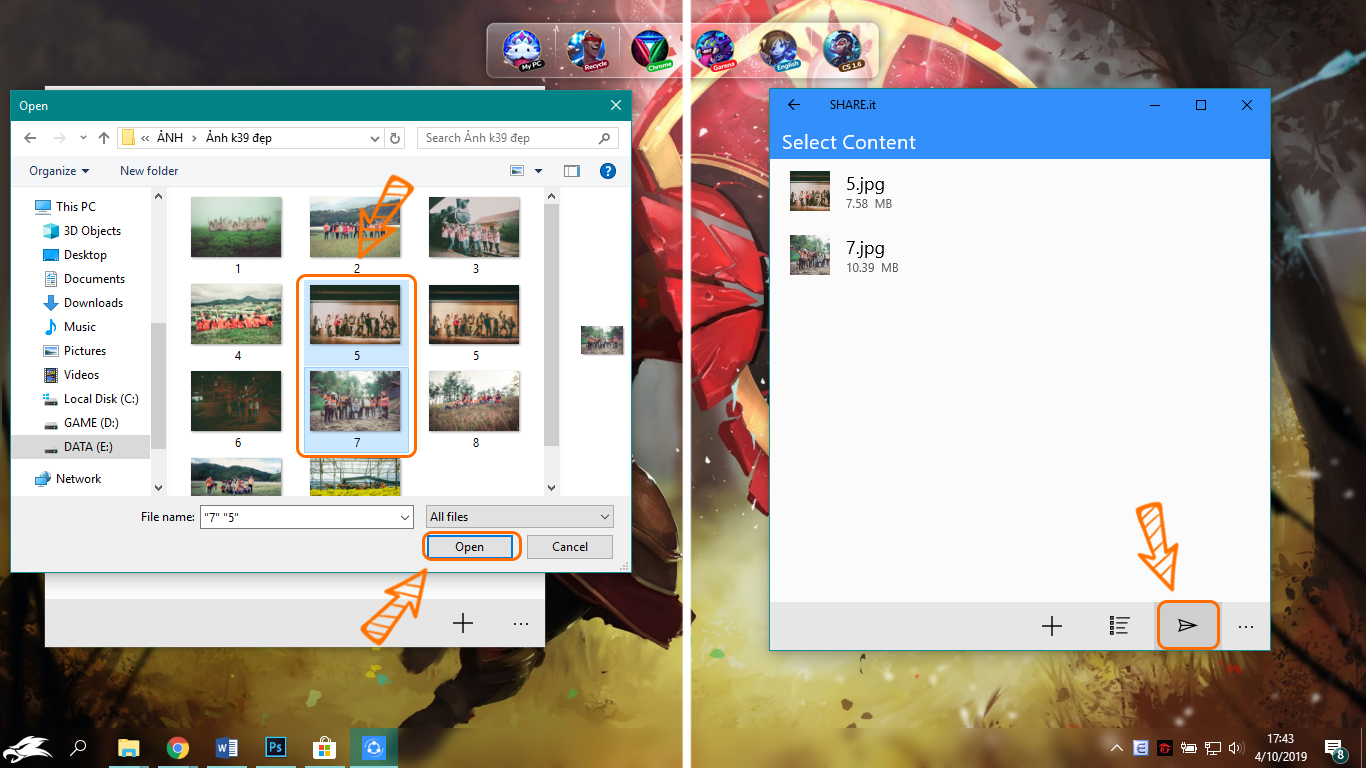Open the change view dropdown arrow
This screenshot has width=1366, height=768.
pyautogui.click(x=538, y=171)
